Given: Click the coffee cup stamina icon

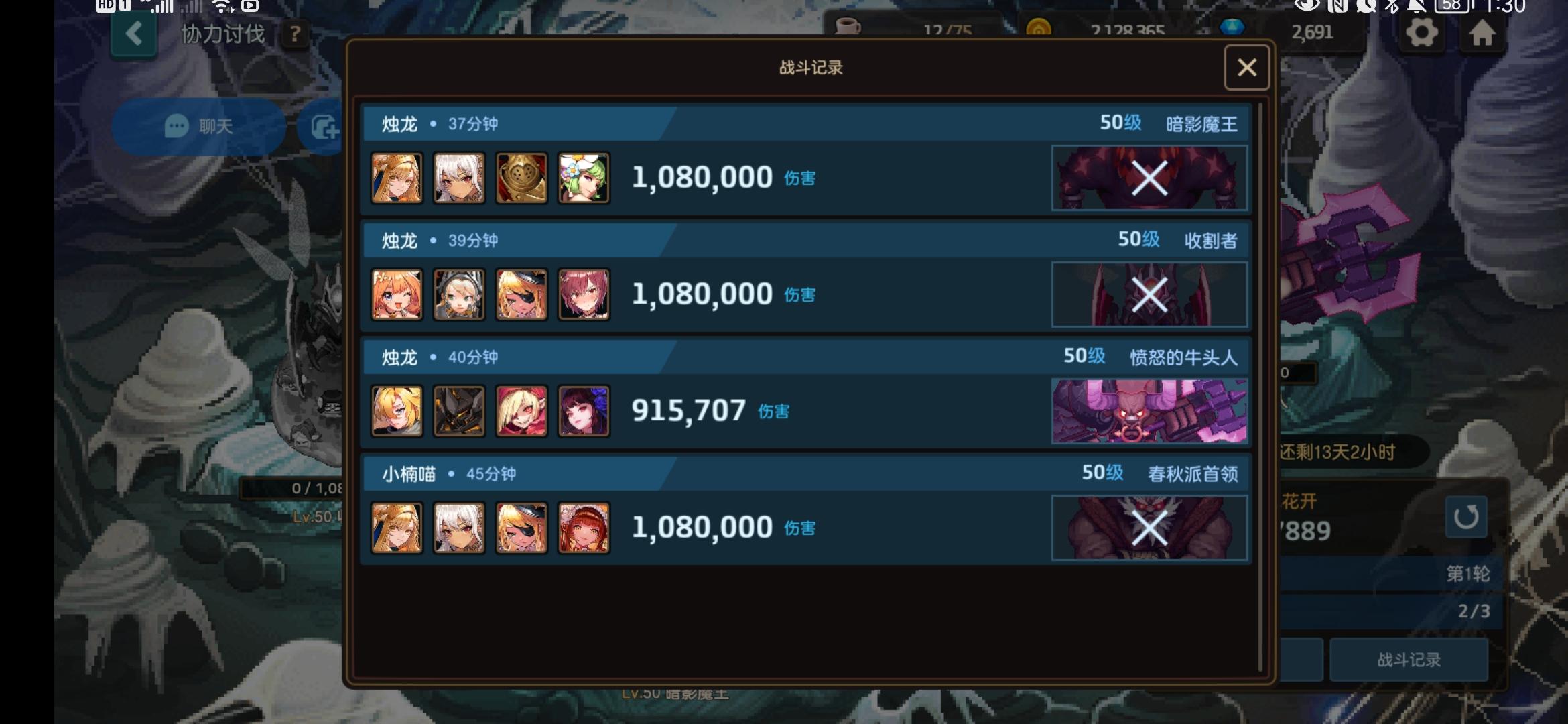Looking at the screenshot, I should pos(848,28).
